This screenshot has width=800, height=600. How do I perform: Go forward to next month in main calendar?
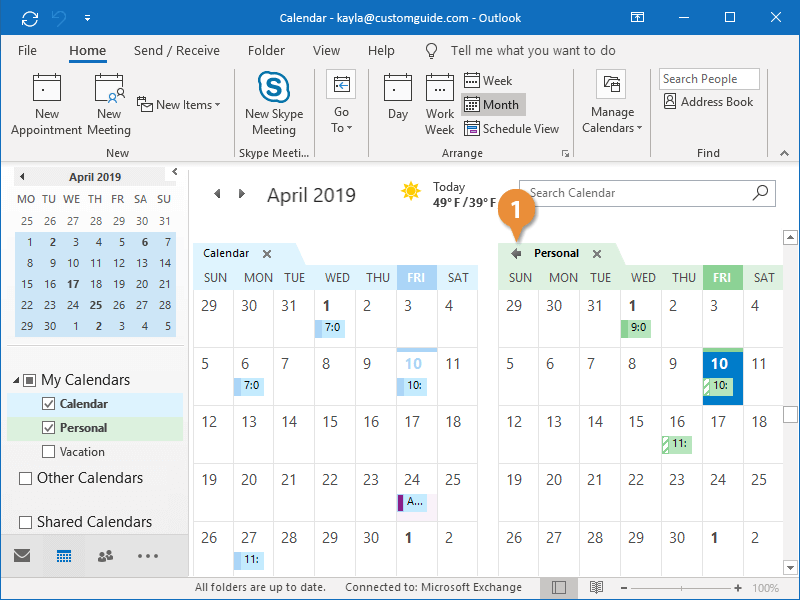click(x=242, y=194)
